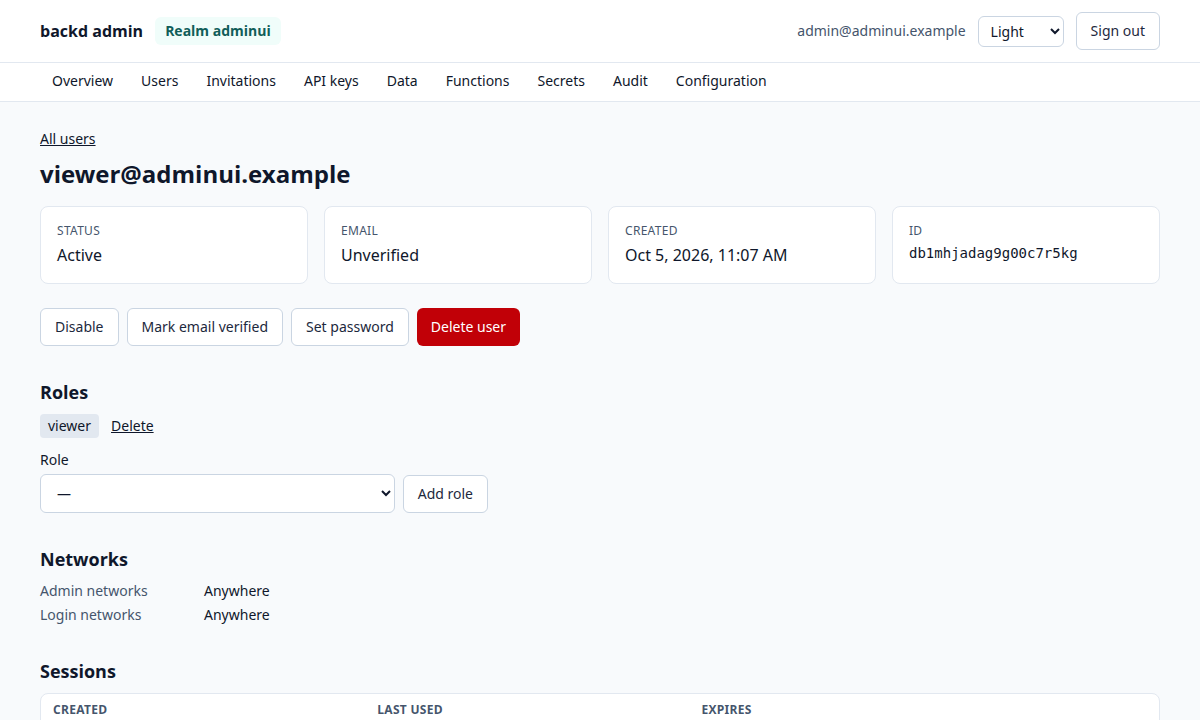Open the Functions tab
This screenshot has height=720, width=1200.
(x=477, y=81)
